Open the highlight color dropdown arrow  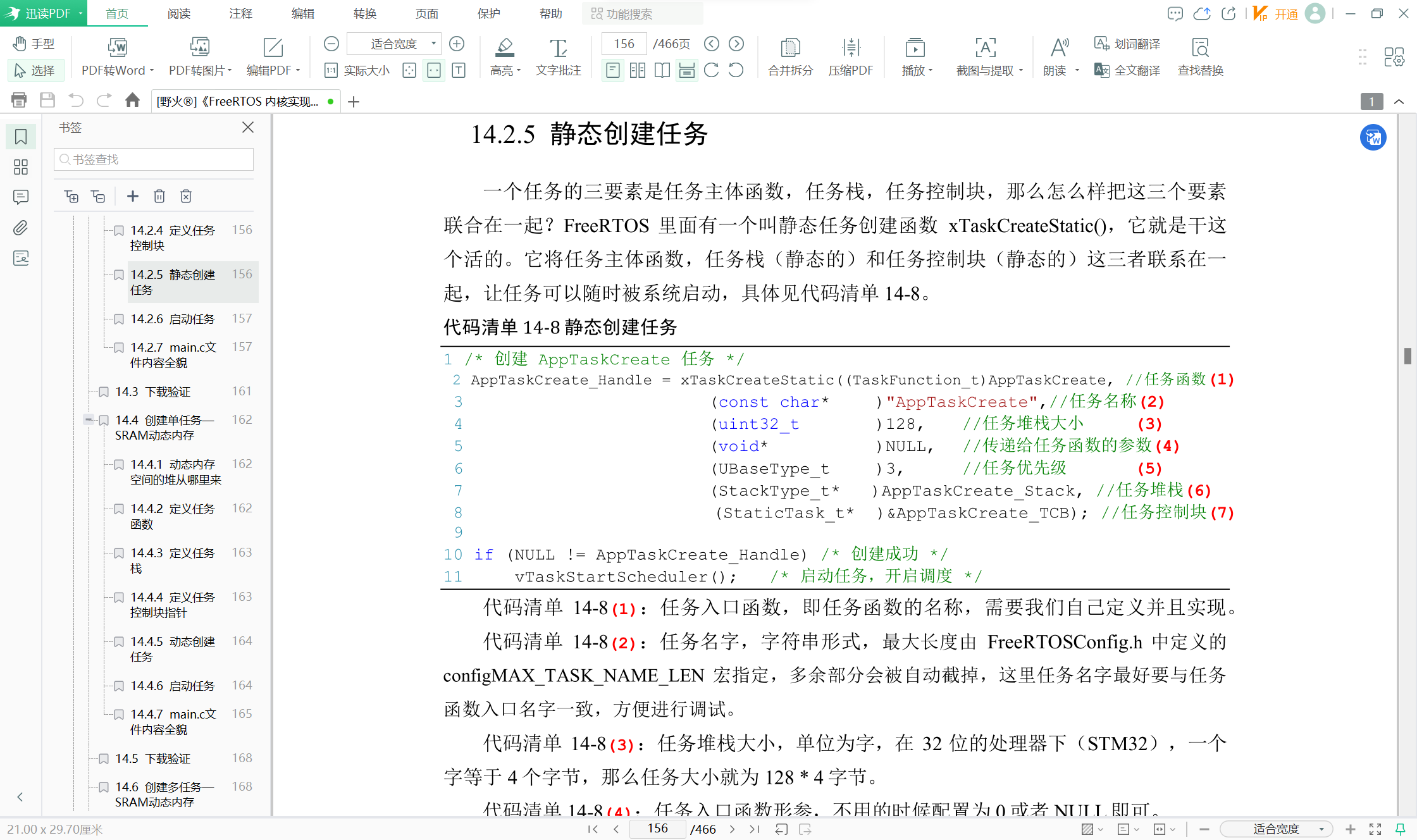click(x=519, y=71)
